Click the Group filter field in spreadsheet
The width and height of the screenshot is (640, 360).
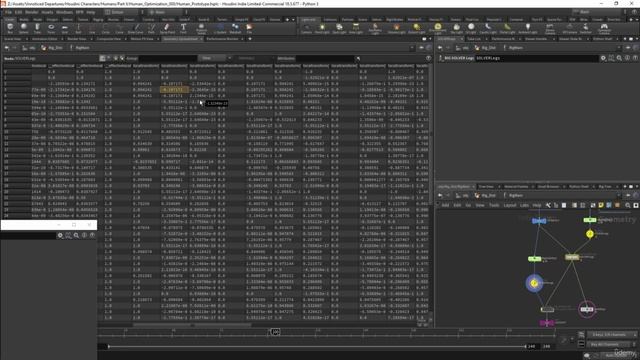pyautogui.click(x=167, y=58)
